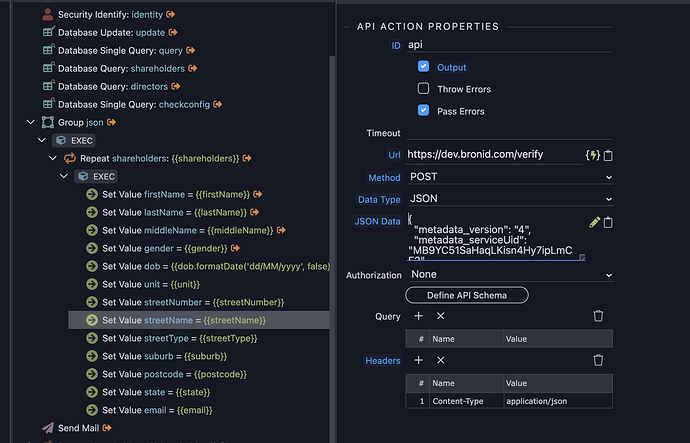Click the Database Query directors table icon
Image resolution: width=690 pixels, height=443 pixels.
point(48,86)
